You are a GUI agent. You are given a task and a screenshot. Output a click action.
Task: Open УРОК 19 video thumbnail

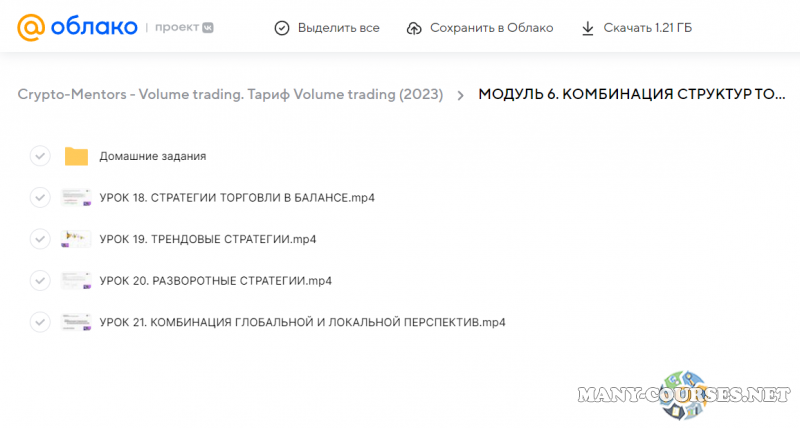pyautogui.click(x=76, y=239)
